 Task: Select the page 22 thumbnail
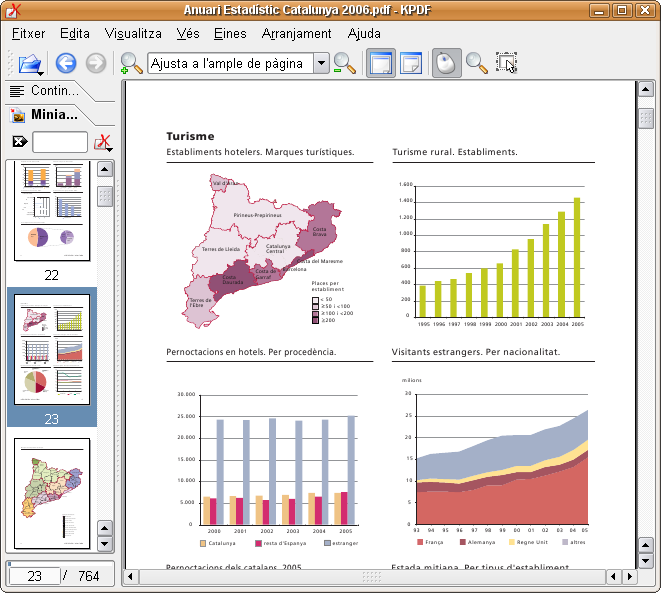52,209
